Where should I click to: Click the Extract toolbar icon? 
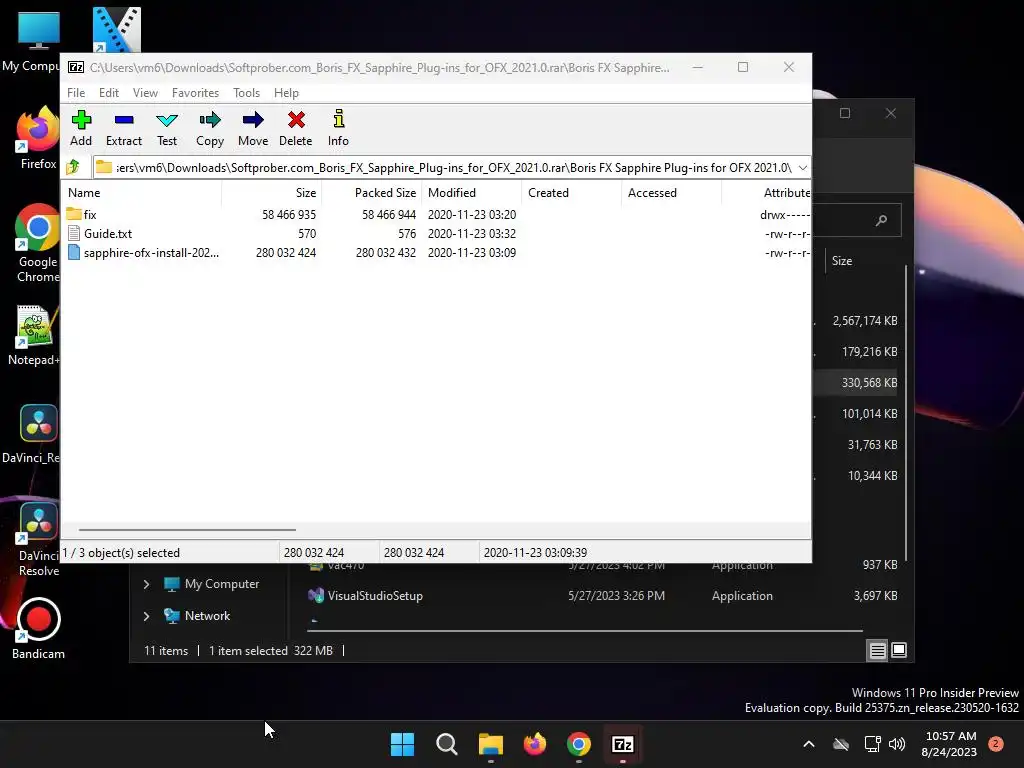(123, 128)
